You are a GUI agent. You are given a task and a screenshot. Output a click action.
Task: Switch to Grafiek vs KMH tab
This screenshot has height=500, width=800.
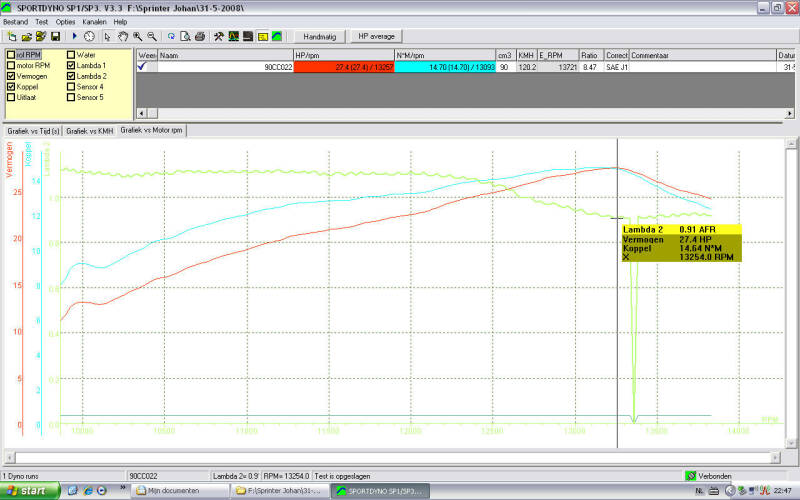point(89,130)
